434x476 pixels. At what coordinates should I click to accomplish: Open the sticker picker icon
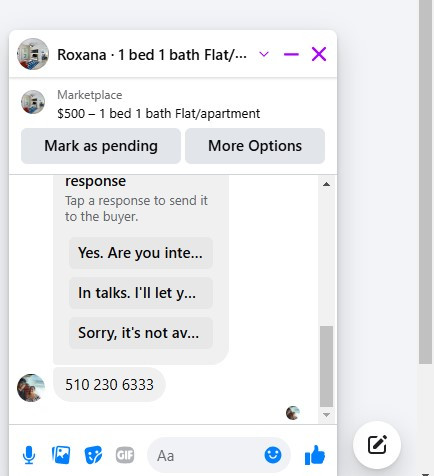click(93, 455)
